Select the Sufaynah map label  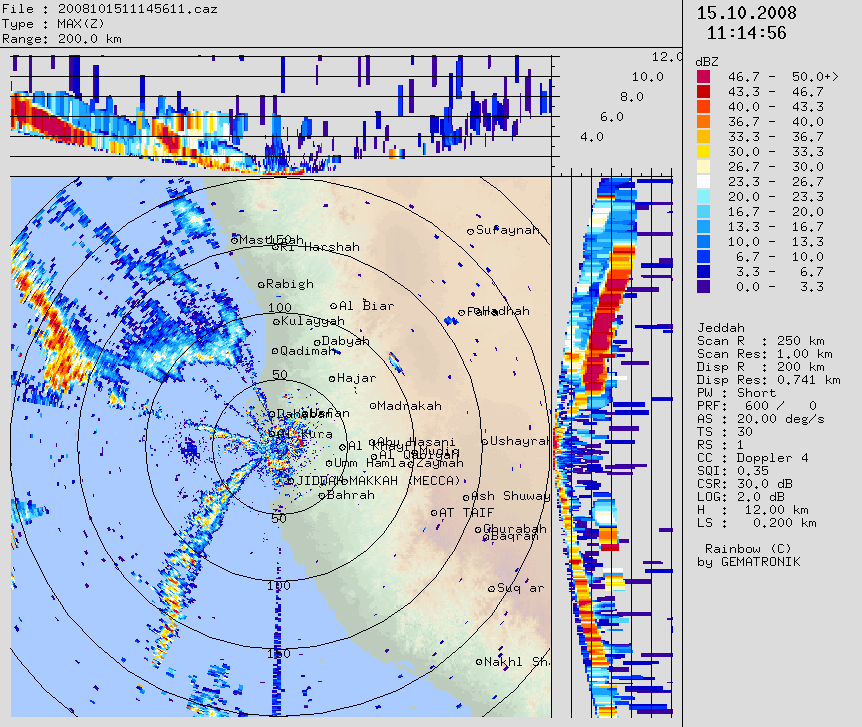pyautogui.click(x=508, y=230)
